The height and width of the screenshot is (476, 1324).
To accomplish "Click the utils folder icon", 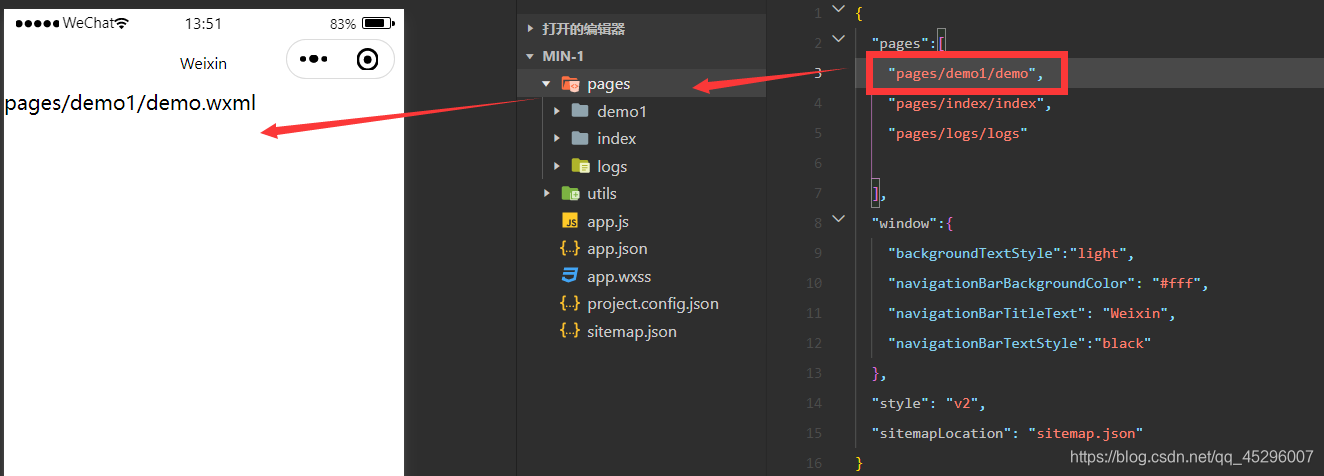I will point(570,194).
